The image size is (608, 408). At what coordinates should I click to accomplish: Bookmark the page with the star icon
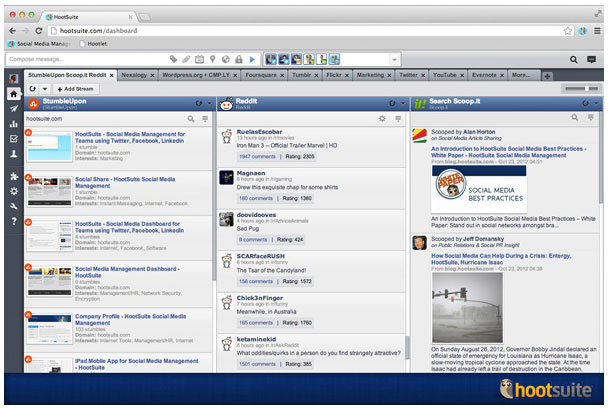(x=568, y=31)
